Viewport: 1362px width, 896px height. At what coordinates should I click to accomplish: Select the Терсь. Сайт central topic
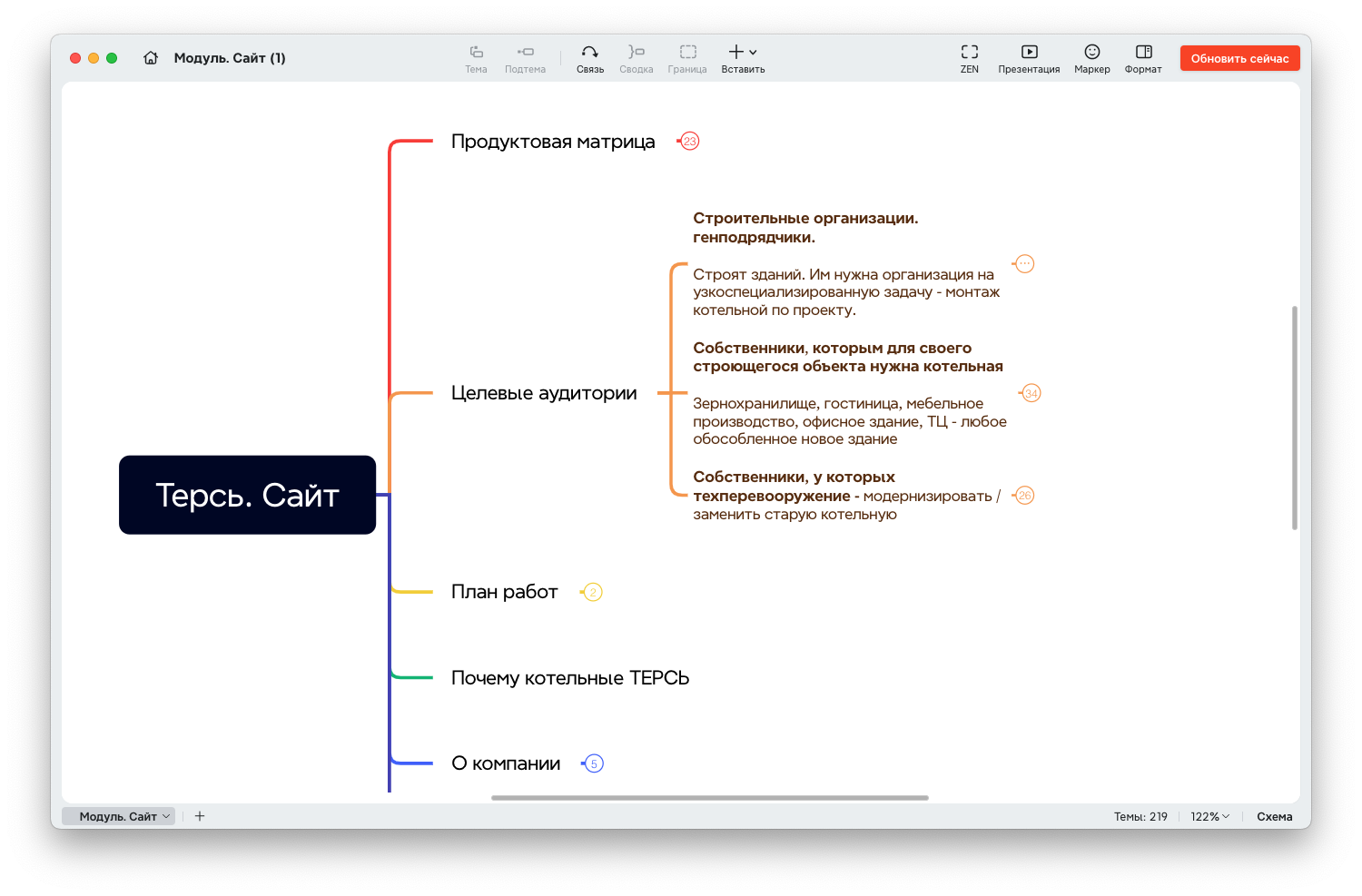click(x=247, y=495)
